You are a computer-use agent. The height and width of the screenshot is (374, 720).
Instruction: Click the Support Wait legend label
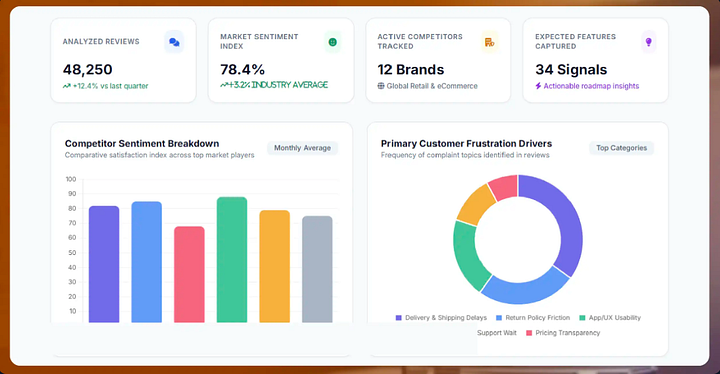coord(496,333)
